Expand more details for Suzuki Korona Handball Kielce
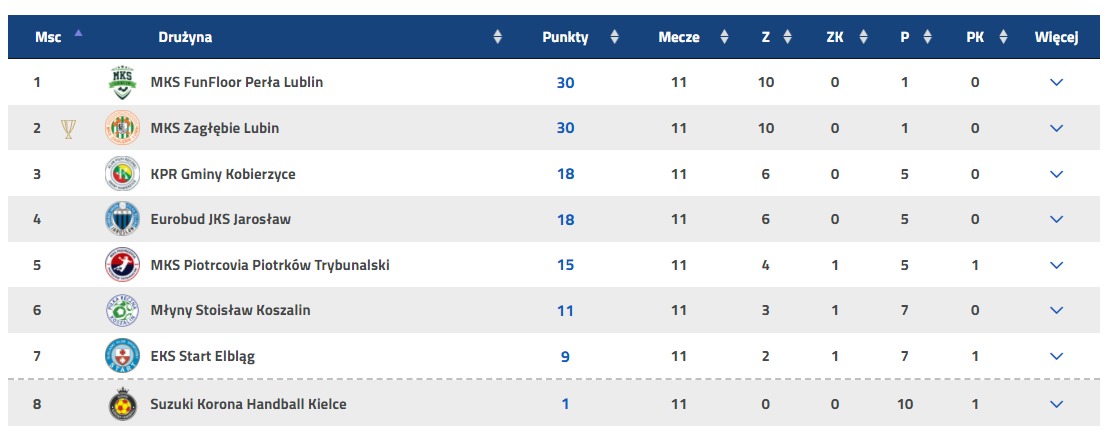1112x434 pixels. (x=1057, y=404)
